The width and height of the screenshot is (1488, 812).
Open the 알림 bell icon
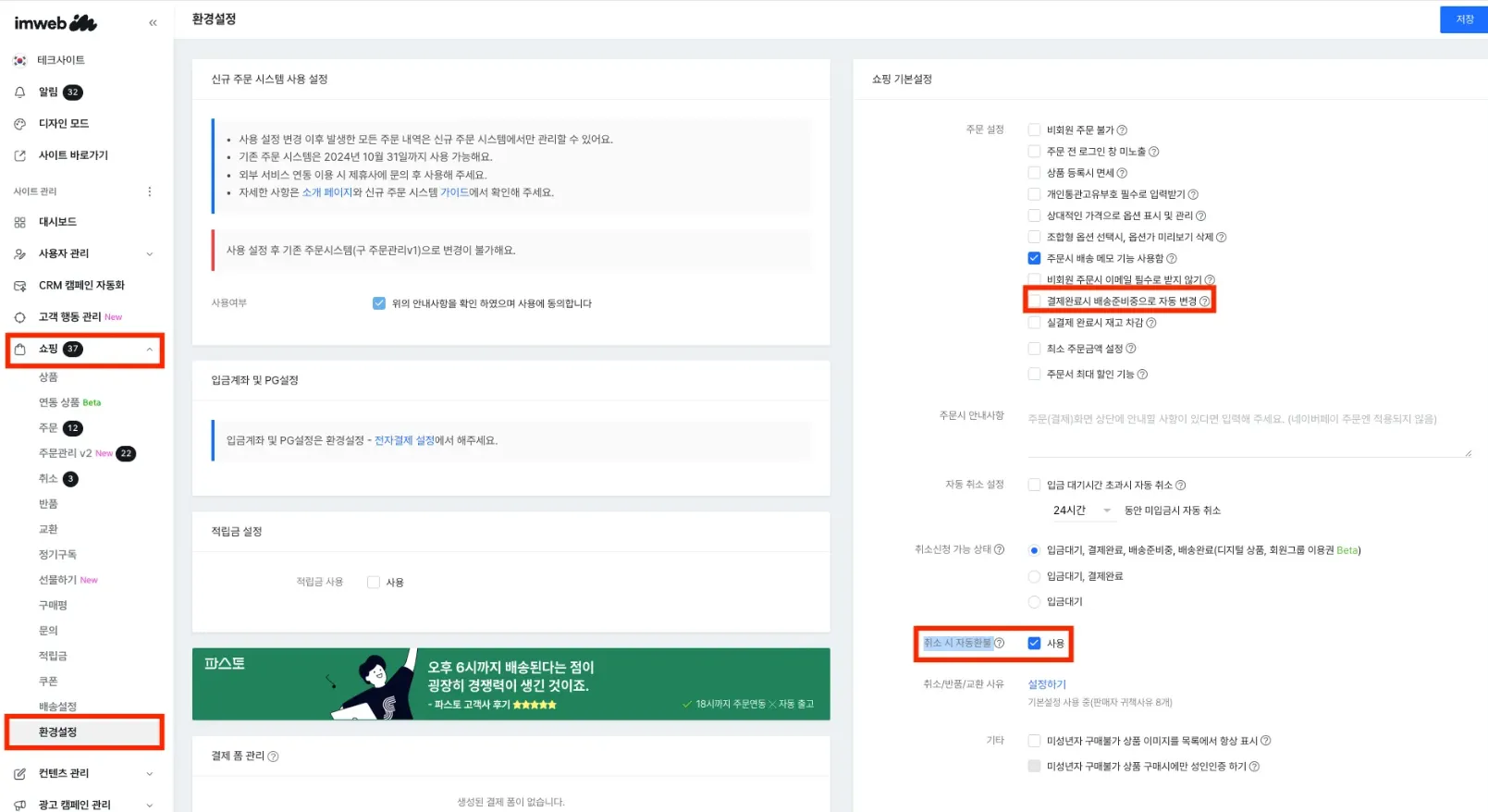coord(19,92)
